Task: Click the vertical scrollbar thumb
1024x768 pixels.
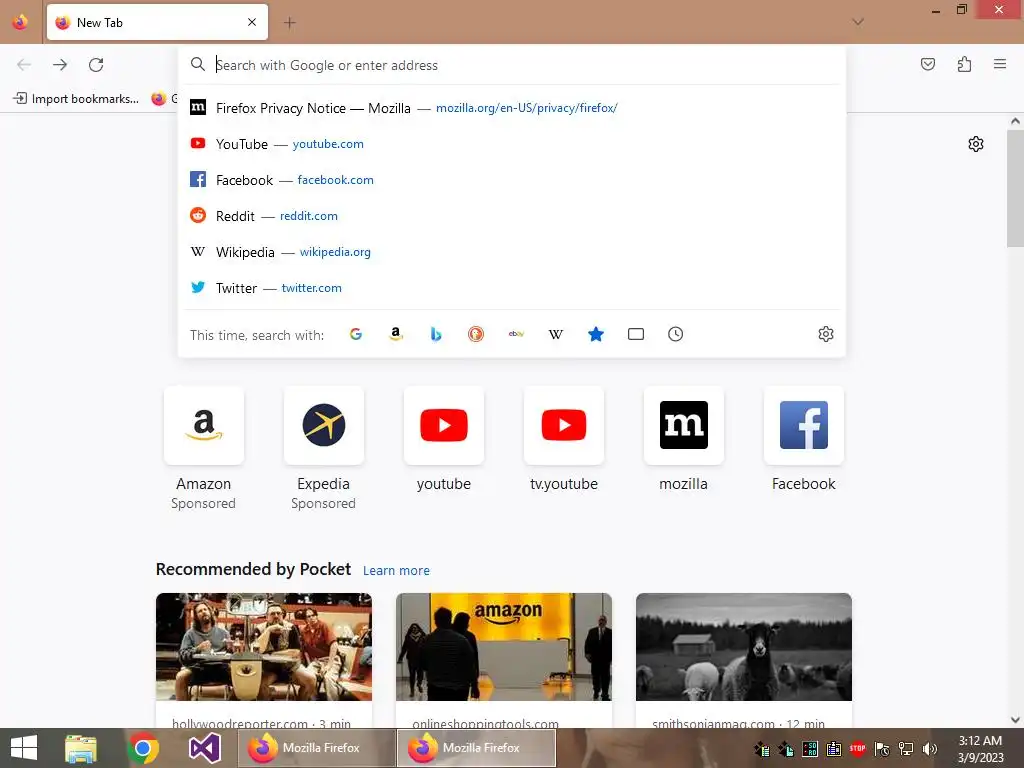Action: pos(1015,188)
